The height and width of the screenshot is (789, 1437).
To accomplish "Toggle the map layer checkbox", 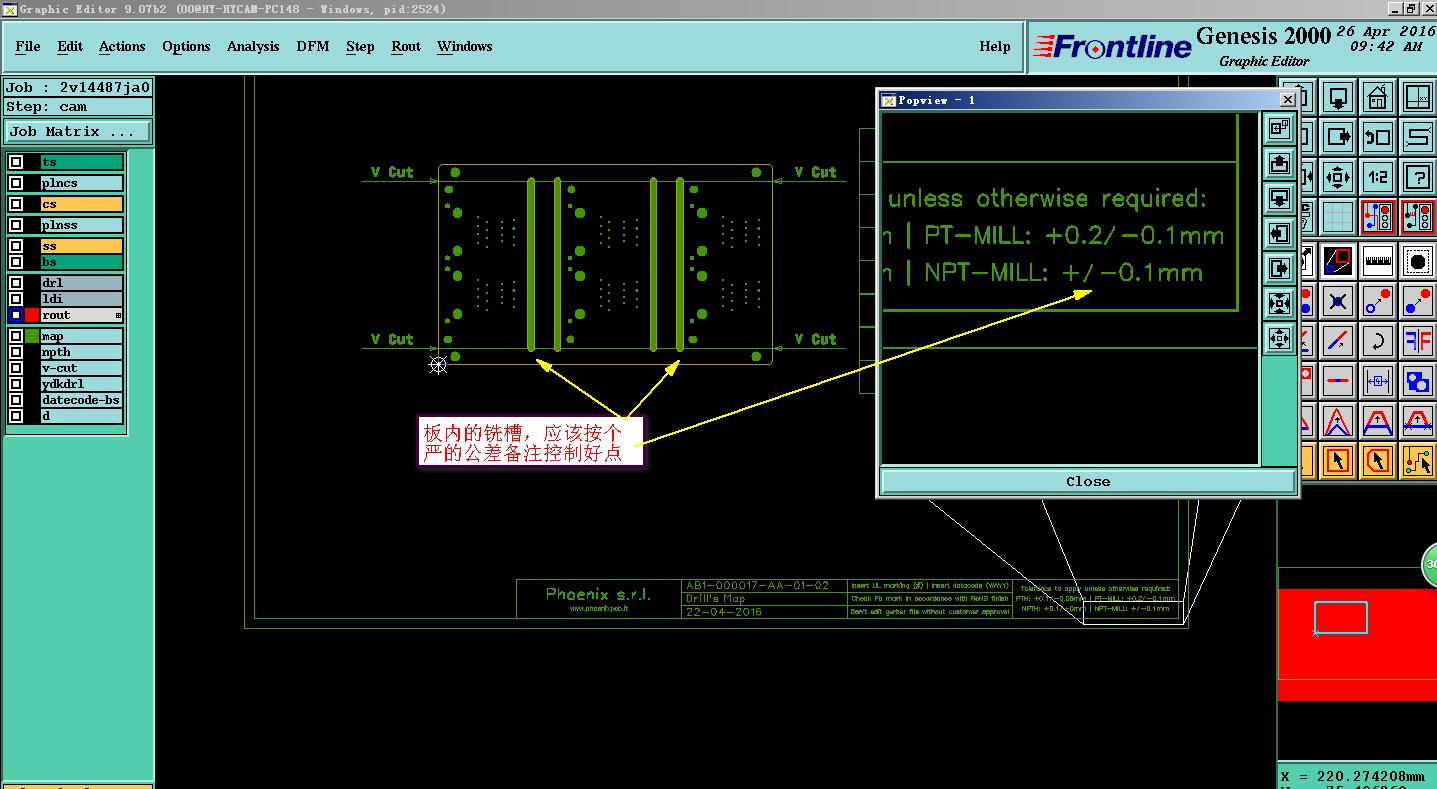I will point(16,336).
